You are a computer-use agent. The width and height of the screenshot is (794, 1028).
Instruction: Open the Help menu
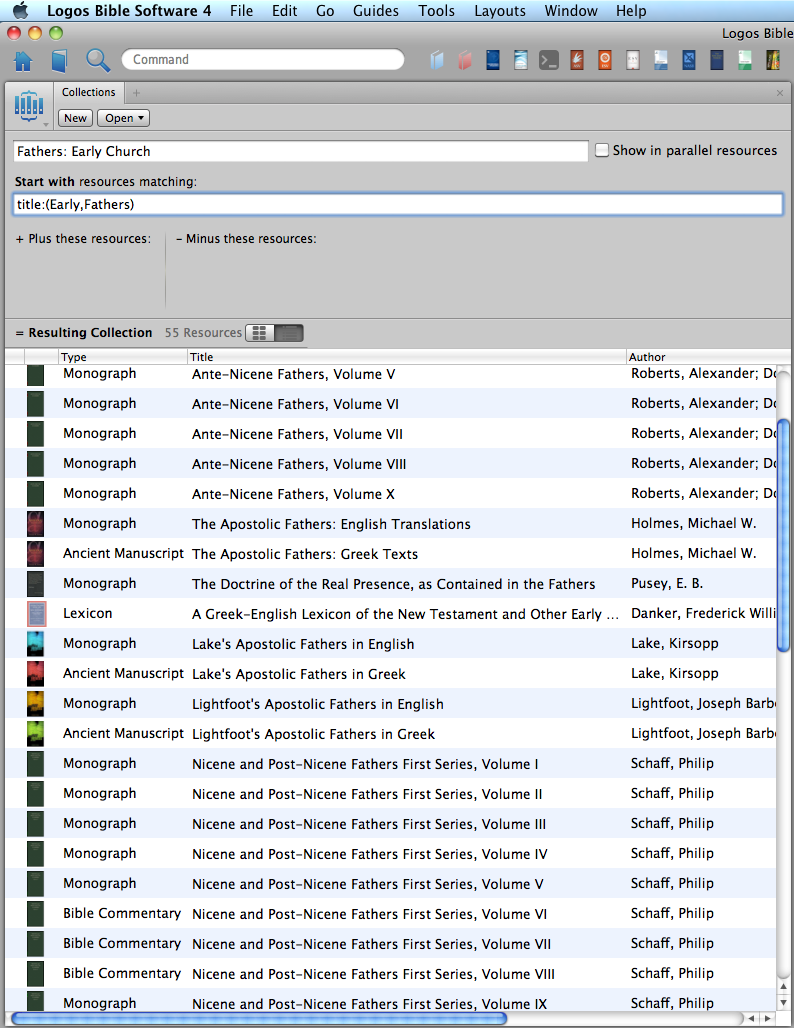pos(631,10)
